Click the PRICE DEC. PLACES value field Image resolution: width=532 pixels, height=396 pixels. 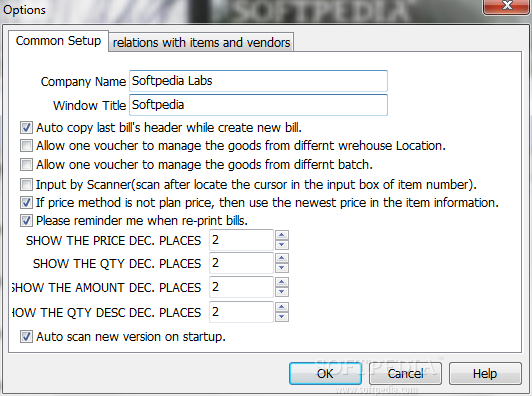click(241, 240)
